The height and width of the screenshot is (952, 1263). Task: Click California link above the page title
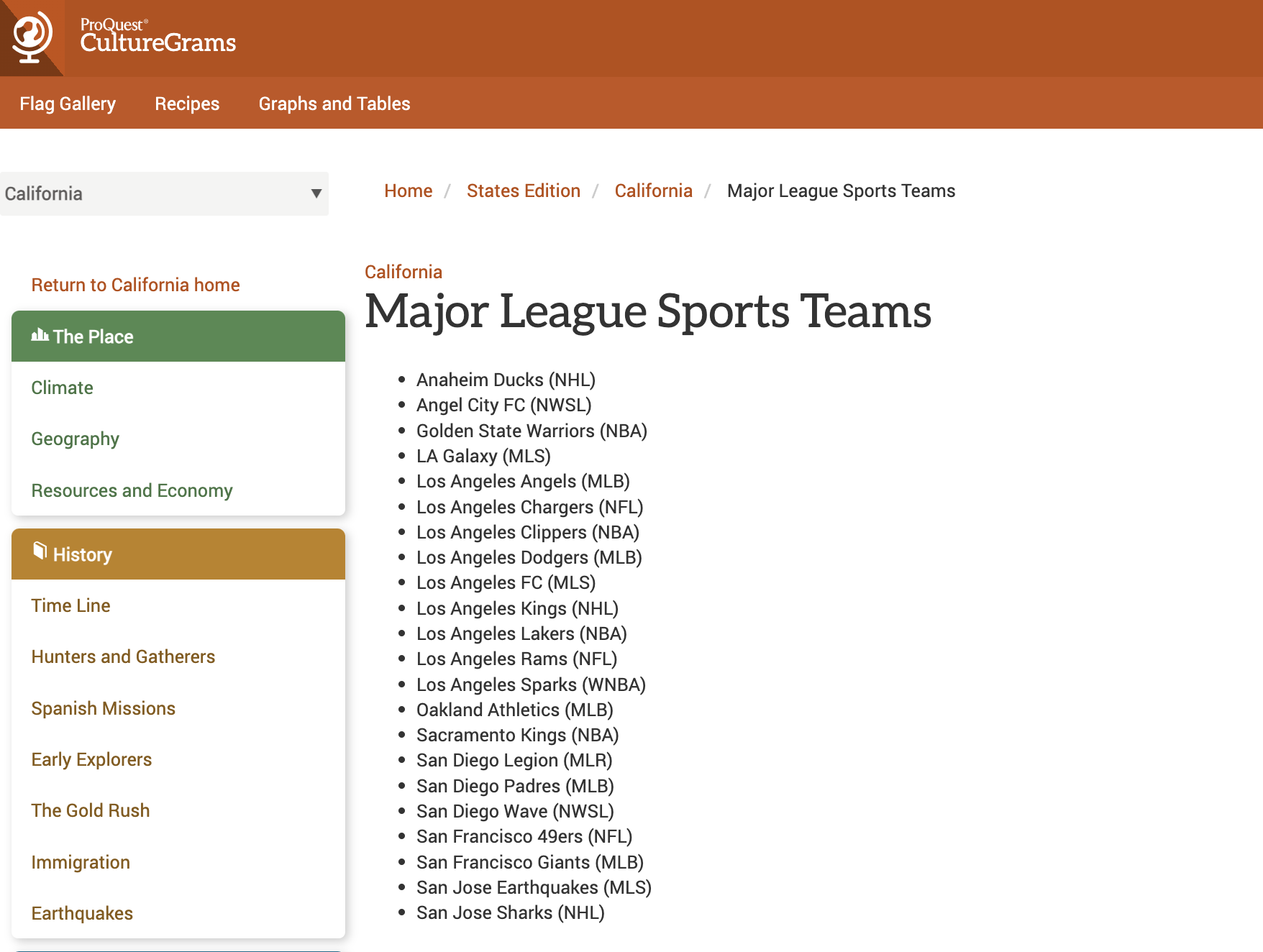[403, 272]
